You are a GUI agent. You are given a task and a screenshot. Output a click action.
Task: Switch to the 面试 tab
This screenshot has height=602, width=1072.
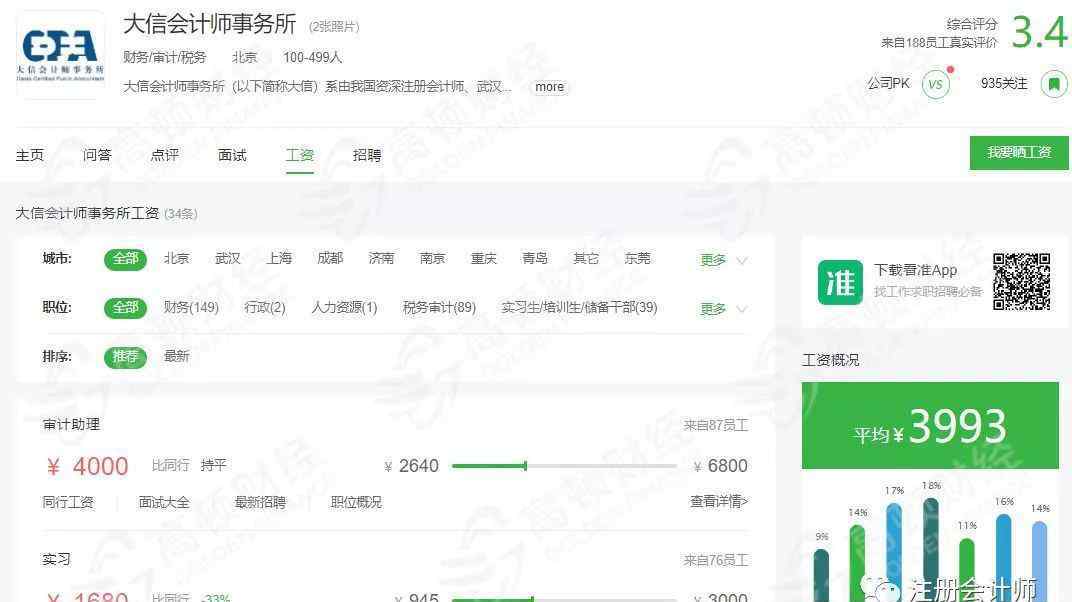232,155
